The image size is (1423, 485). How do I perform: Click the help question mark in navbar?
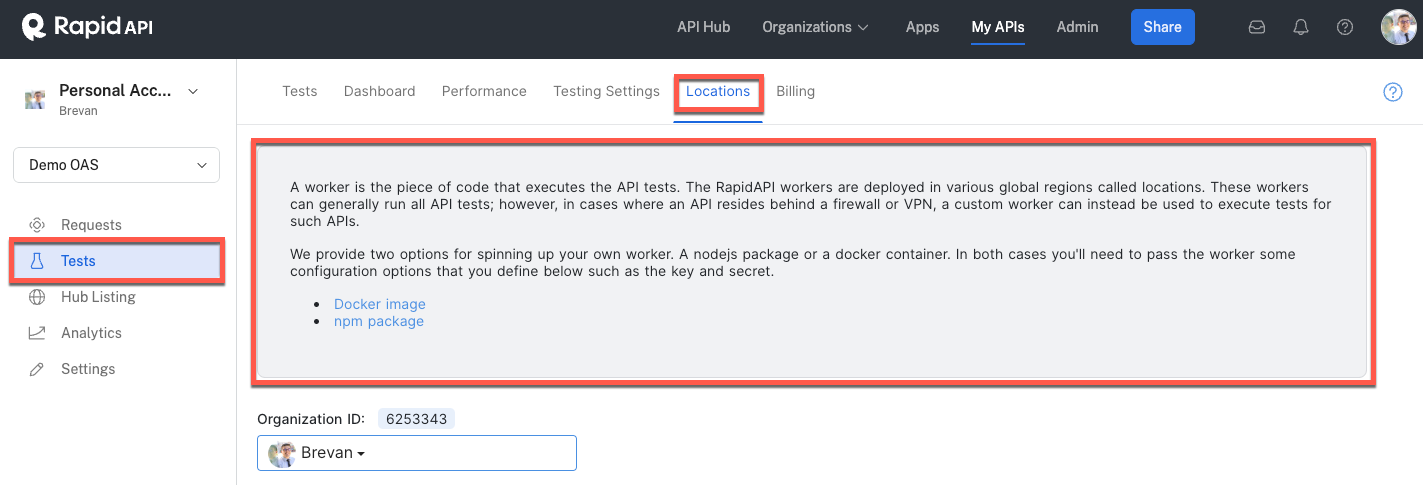coord(1345,27)
